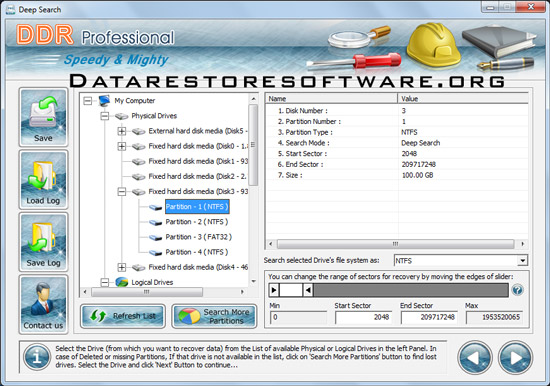Click the Refresh List button
The image size is (550, 386).
tap(123, 316)
